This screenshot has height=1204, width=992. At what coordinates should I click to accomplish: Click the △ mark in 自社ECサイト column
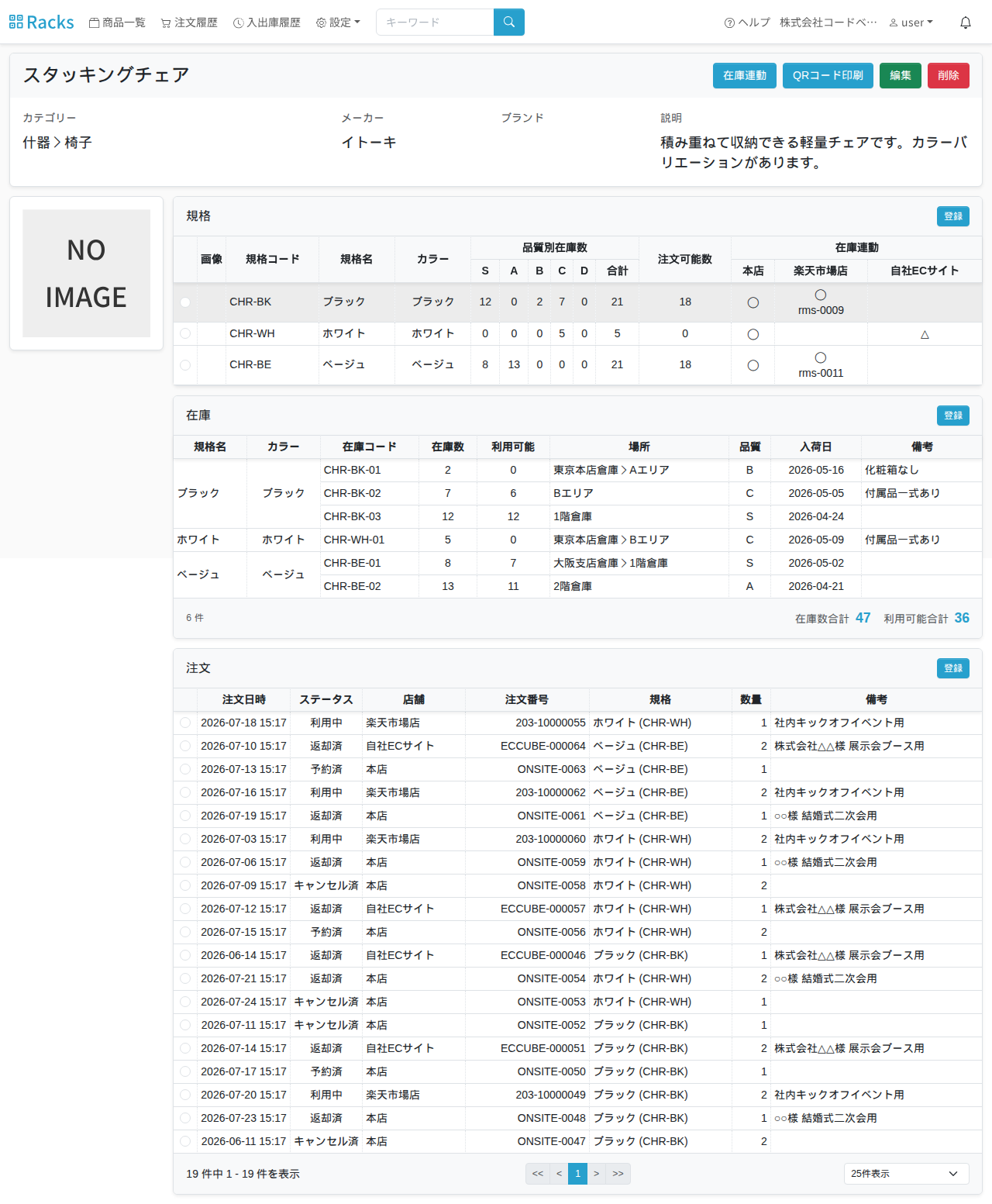click(925, 334)
